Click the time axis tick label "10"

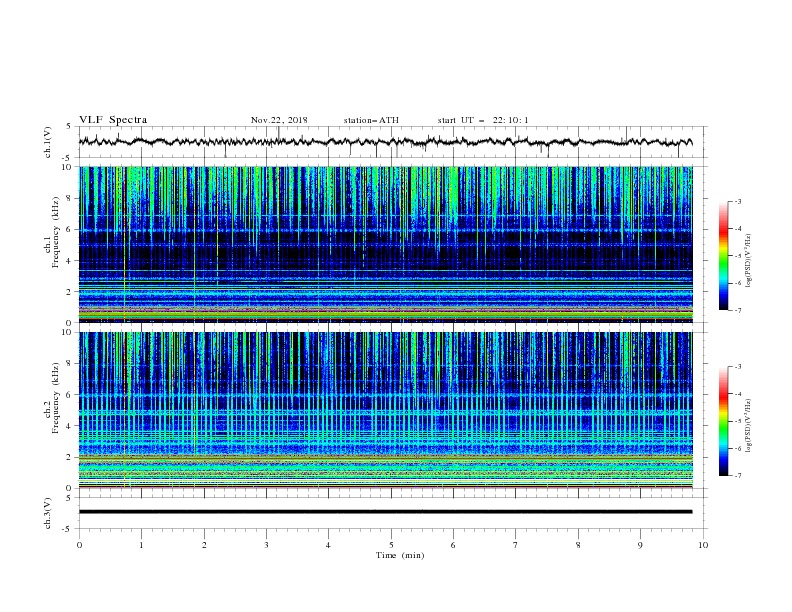click(x=703, y=545)
